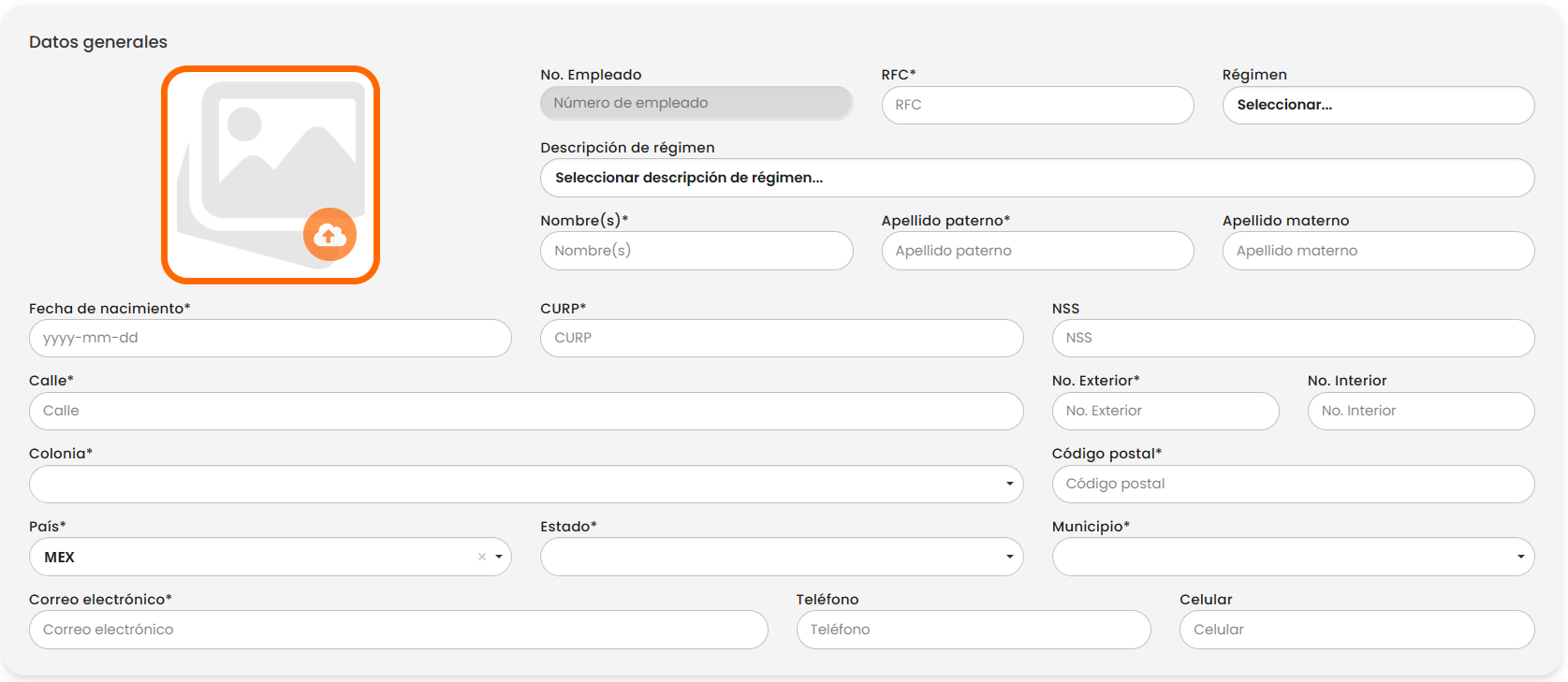
Task: Select the Apellido paterno field
Action: point(1036,251)
